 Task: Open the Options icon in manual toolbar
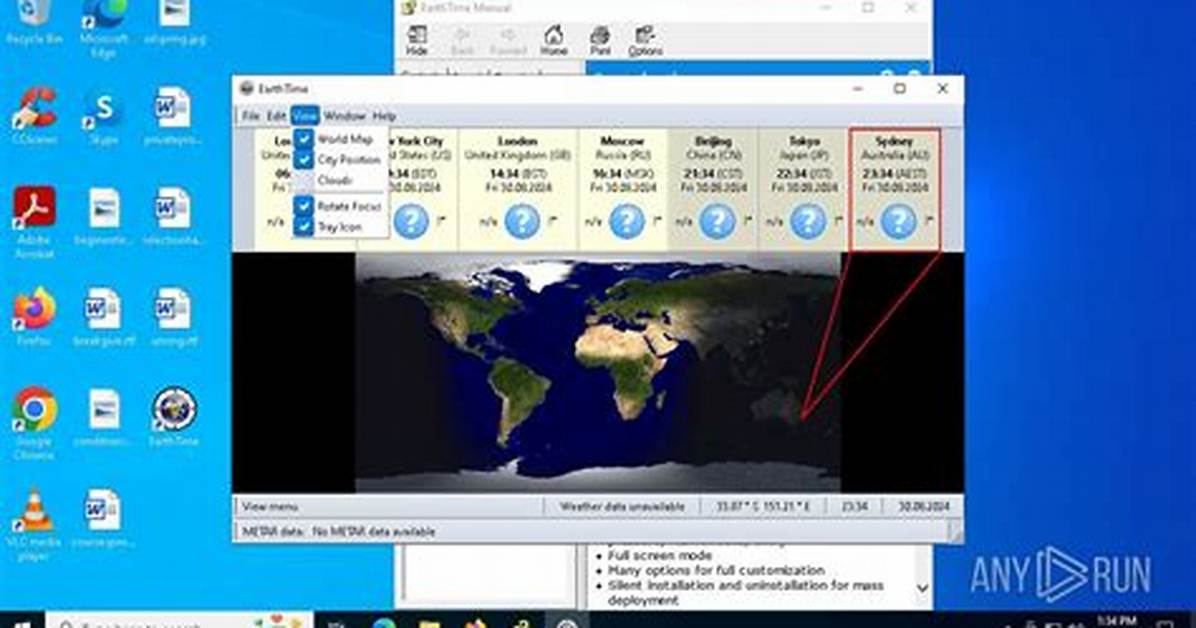pyautogui.click(x=645, y=40)
